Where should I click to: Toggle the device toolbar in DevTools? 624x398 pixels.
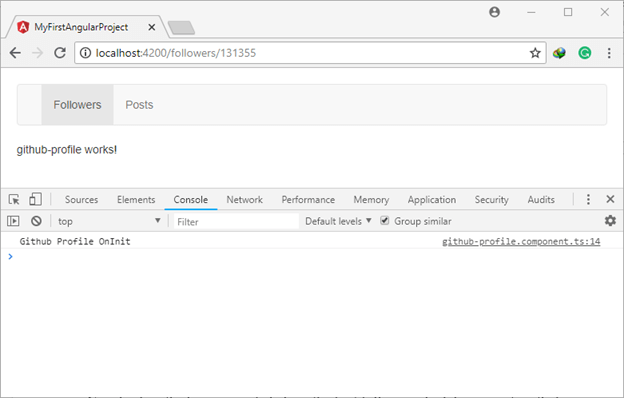coord(35,199)
